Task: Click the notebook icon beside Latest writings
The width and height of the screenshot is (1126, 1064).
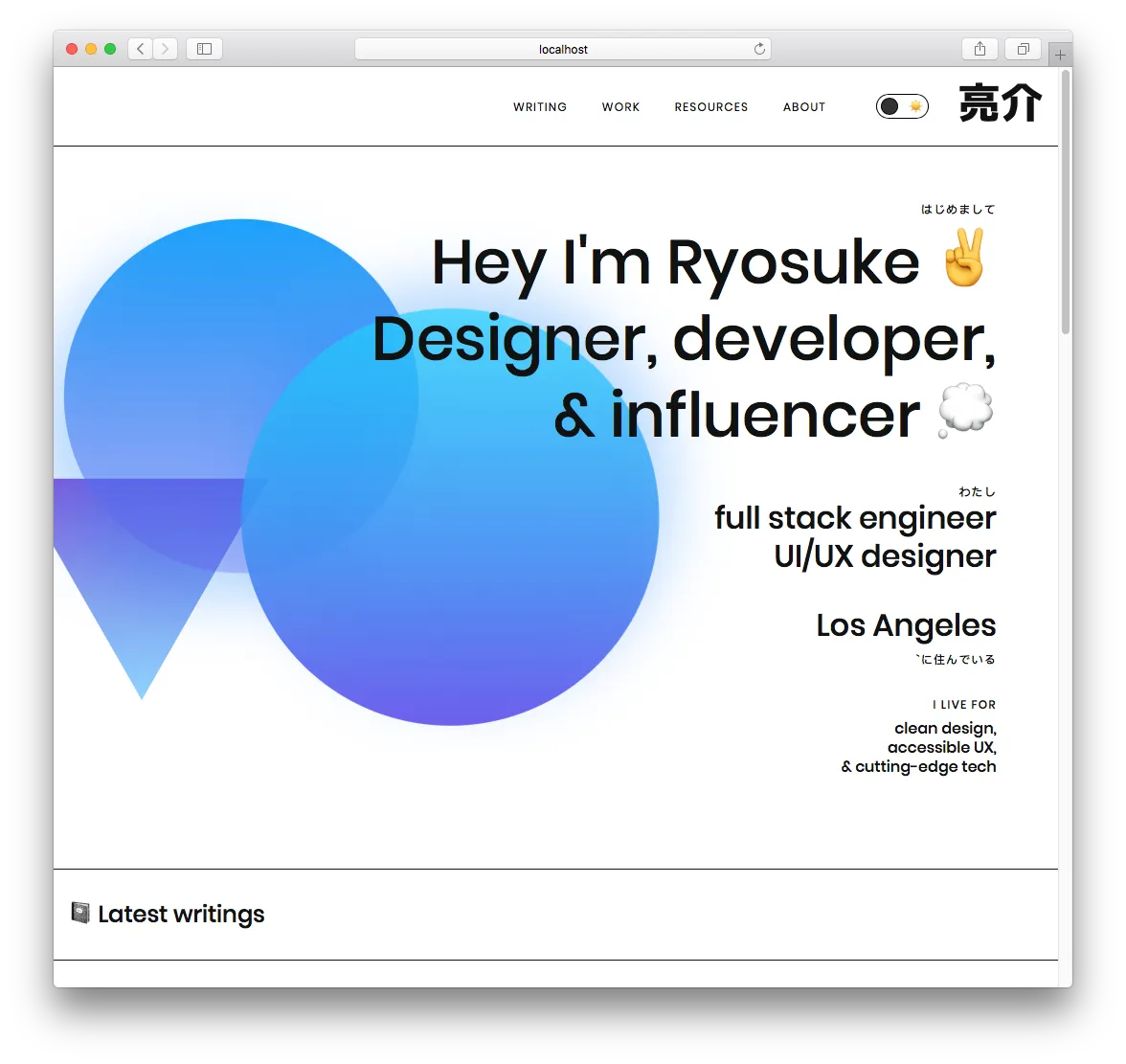Action: click(x=80, y=913)
